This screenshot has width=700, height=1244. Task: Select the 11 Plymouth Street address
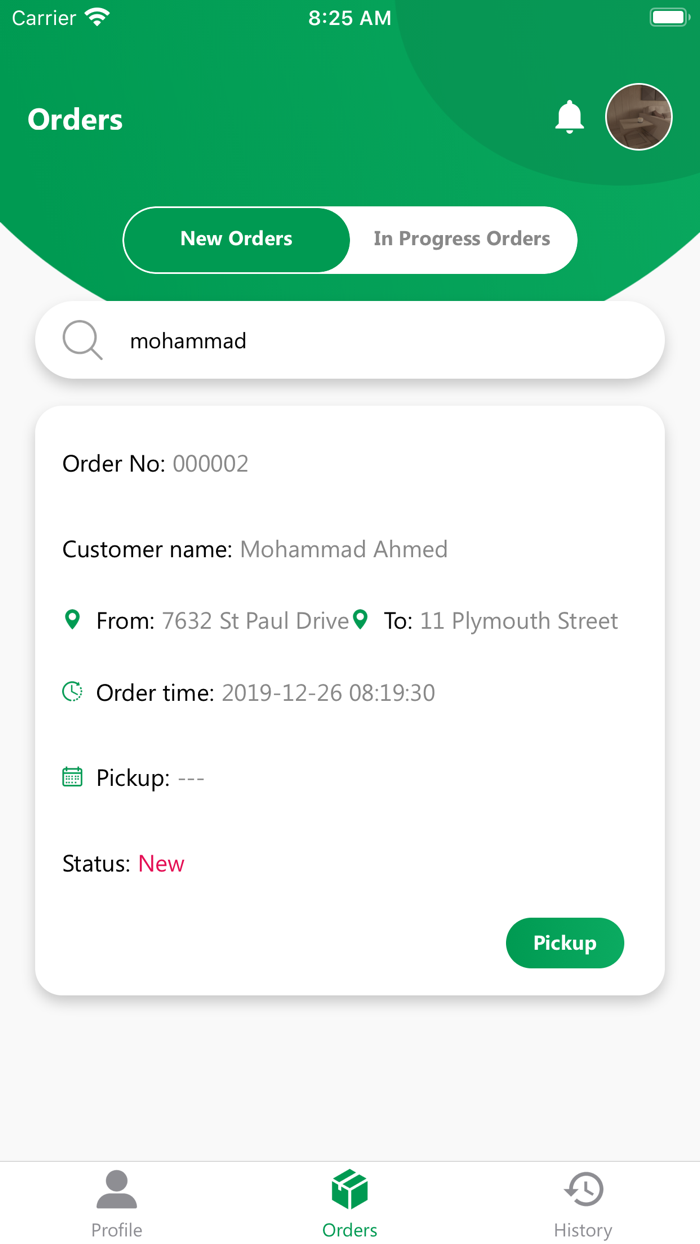(x=518, y=621)
